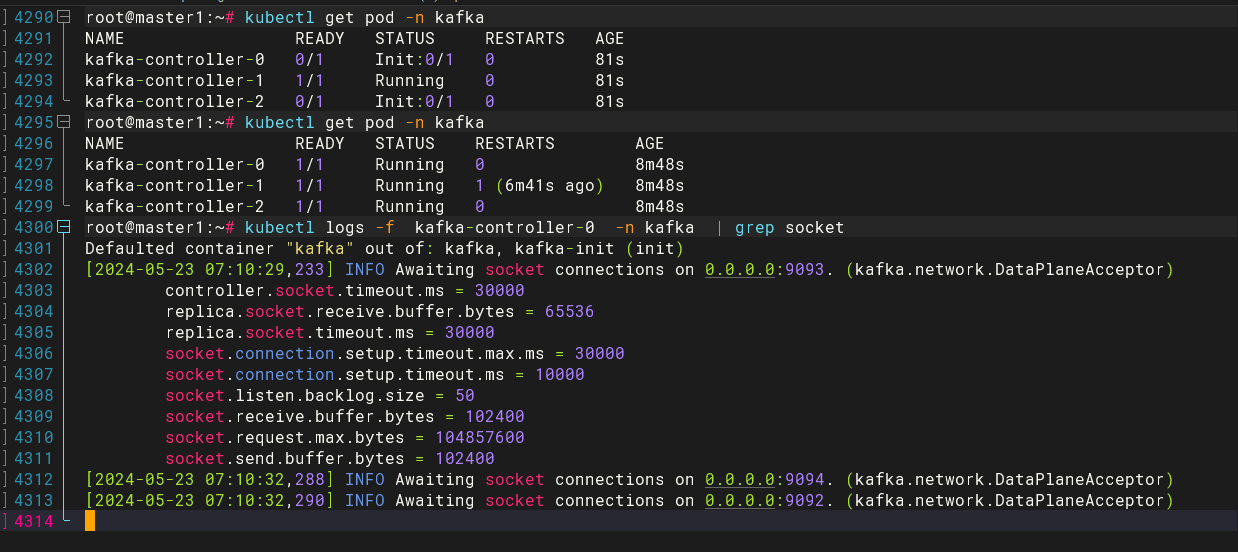The image size is (1238, 552).
Task: Click the 0.0.0.0 address on line 4313
Action: coord(740,500)
